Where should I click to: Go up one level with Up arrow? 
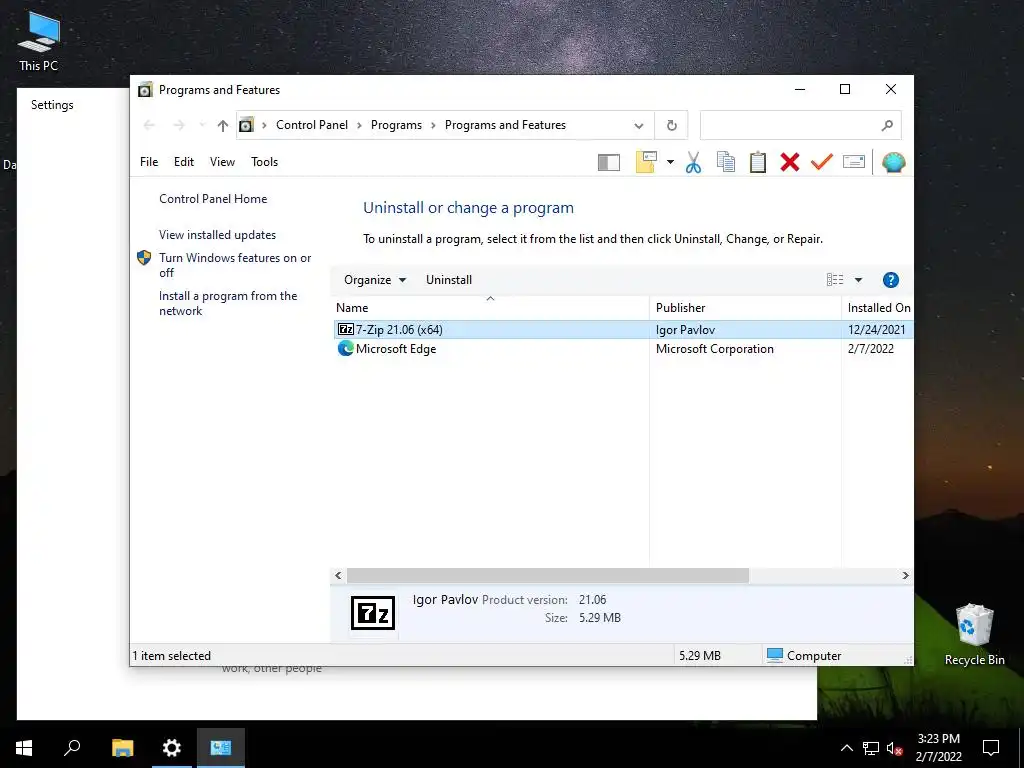[x=223, y=125]
